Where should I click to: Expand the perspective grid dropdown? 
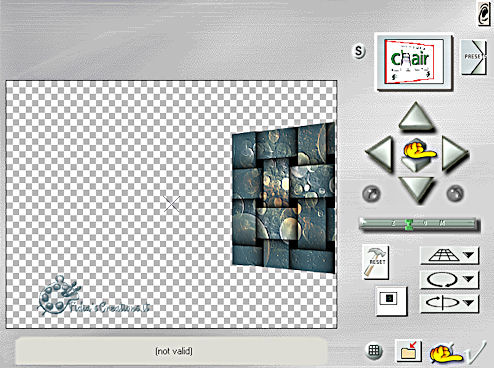pos(449,256)
